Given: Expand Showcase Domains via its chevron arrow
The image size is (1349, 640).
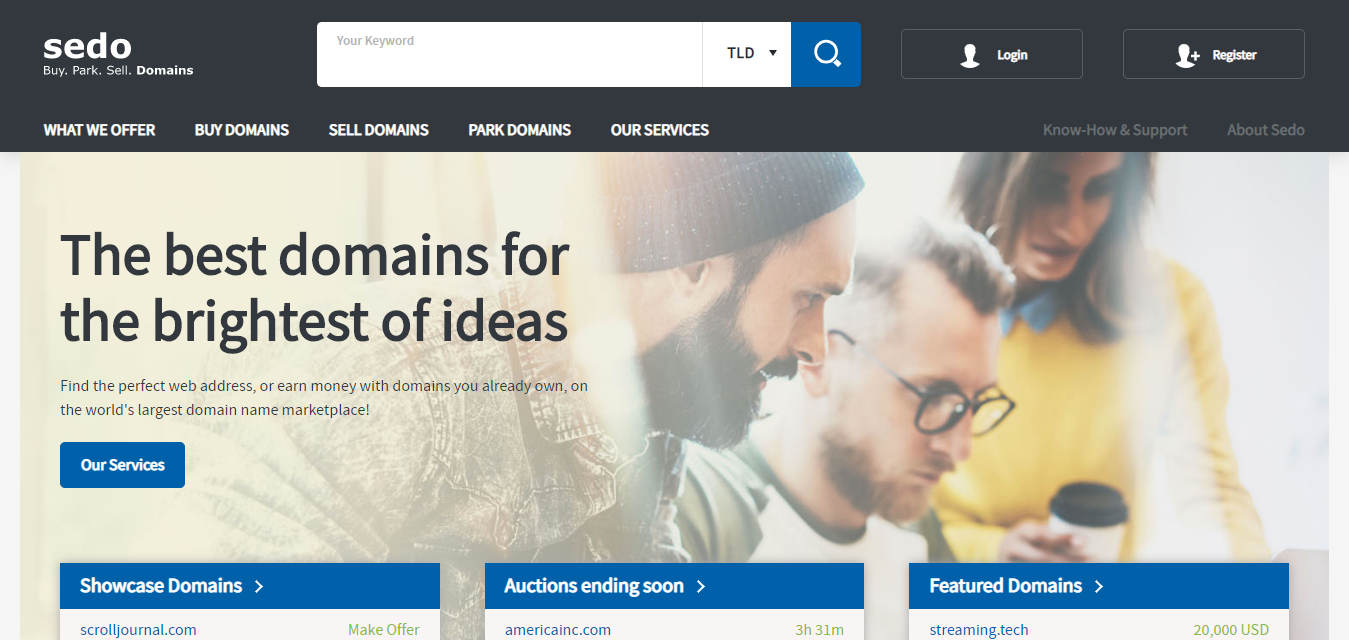Looking at the screenshot, I should pyautogui.click(x=259, y=586).
